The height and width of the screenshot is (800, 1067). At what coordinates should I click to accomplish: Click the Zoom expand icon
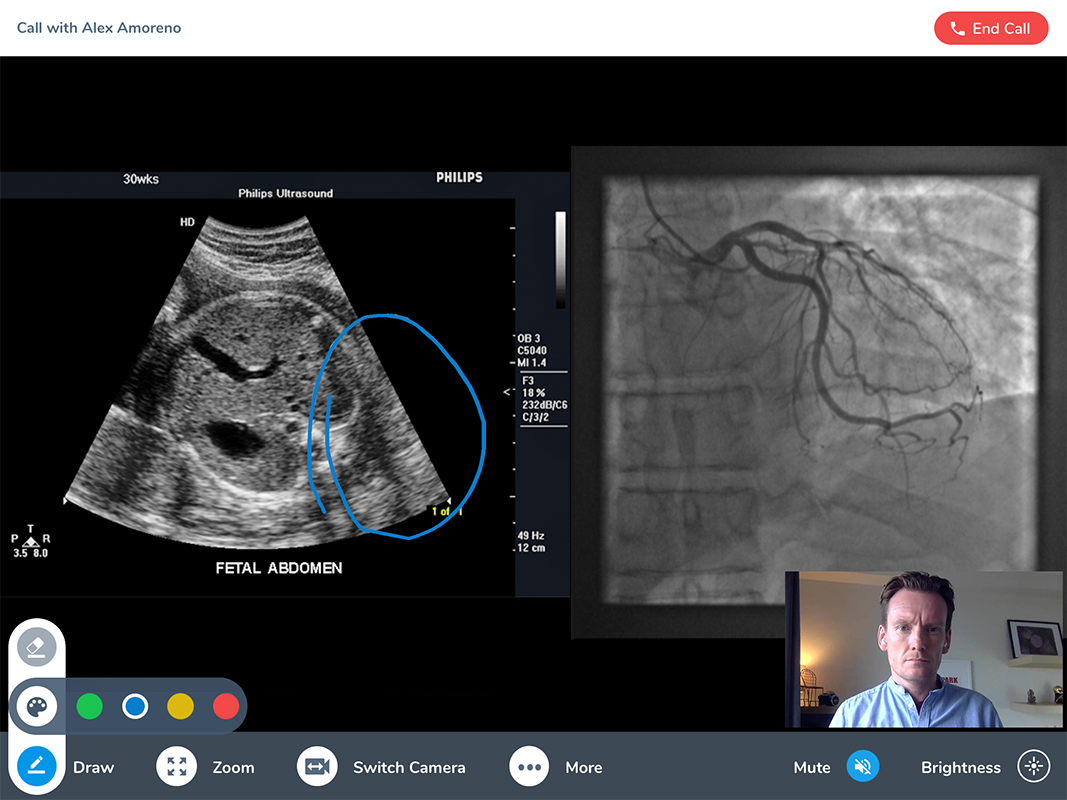177,767
